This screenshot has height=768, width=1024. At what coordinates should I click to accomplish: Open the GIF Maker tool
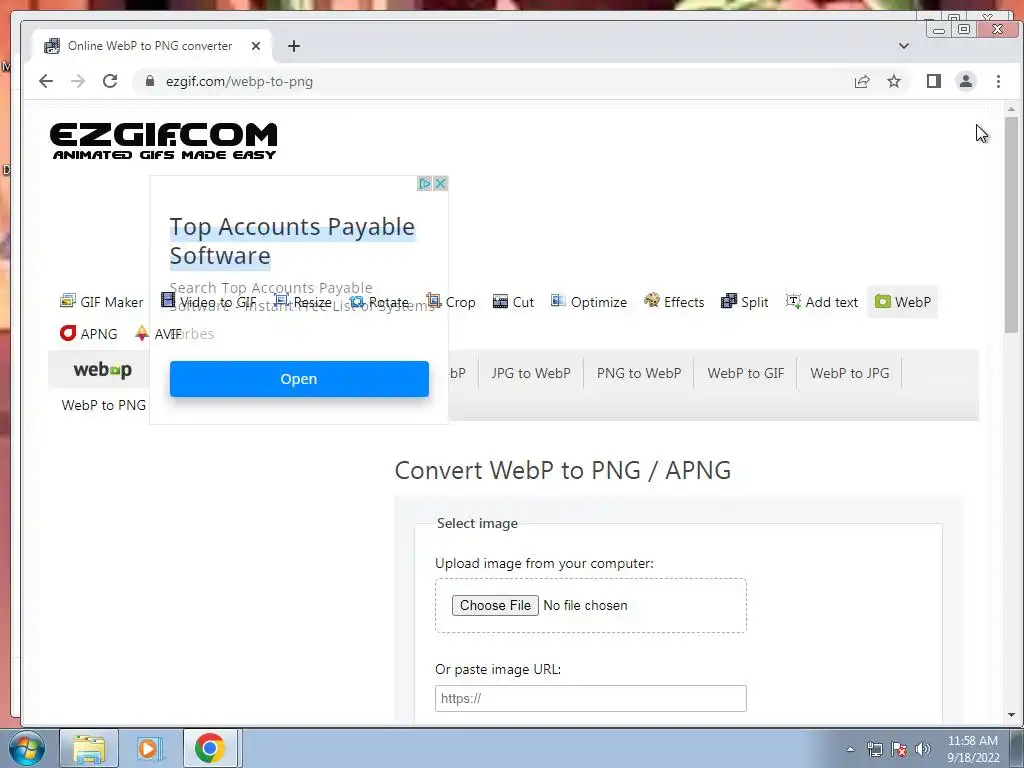click(x=101, y=302)
